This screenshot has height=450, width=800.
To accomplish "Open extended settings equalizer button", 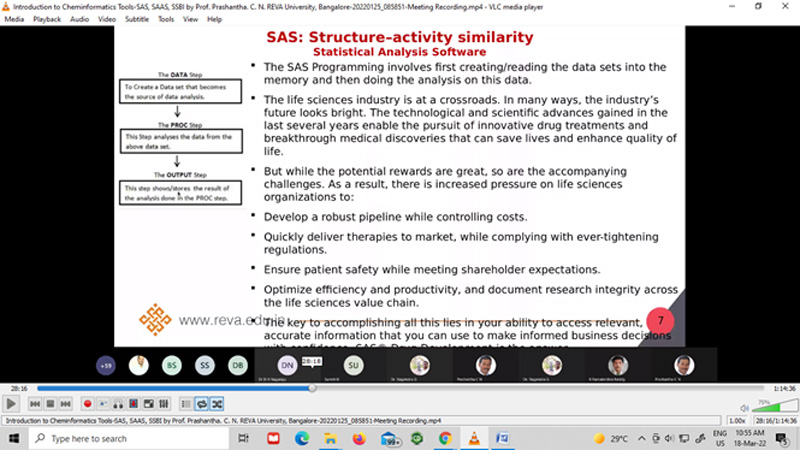I will pyautogui.click(x=164, y=404).
